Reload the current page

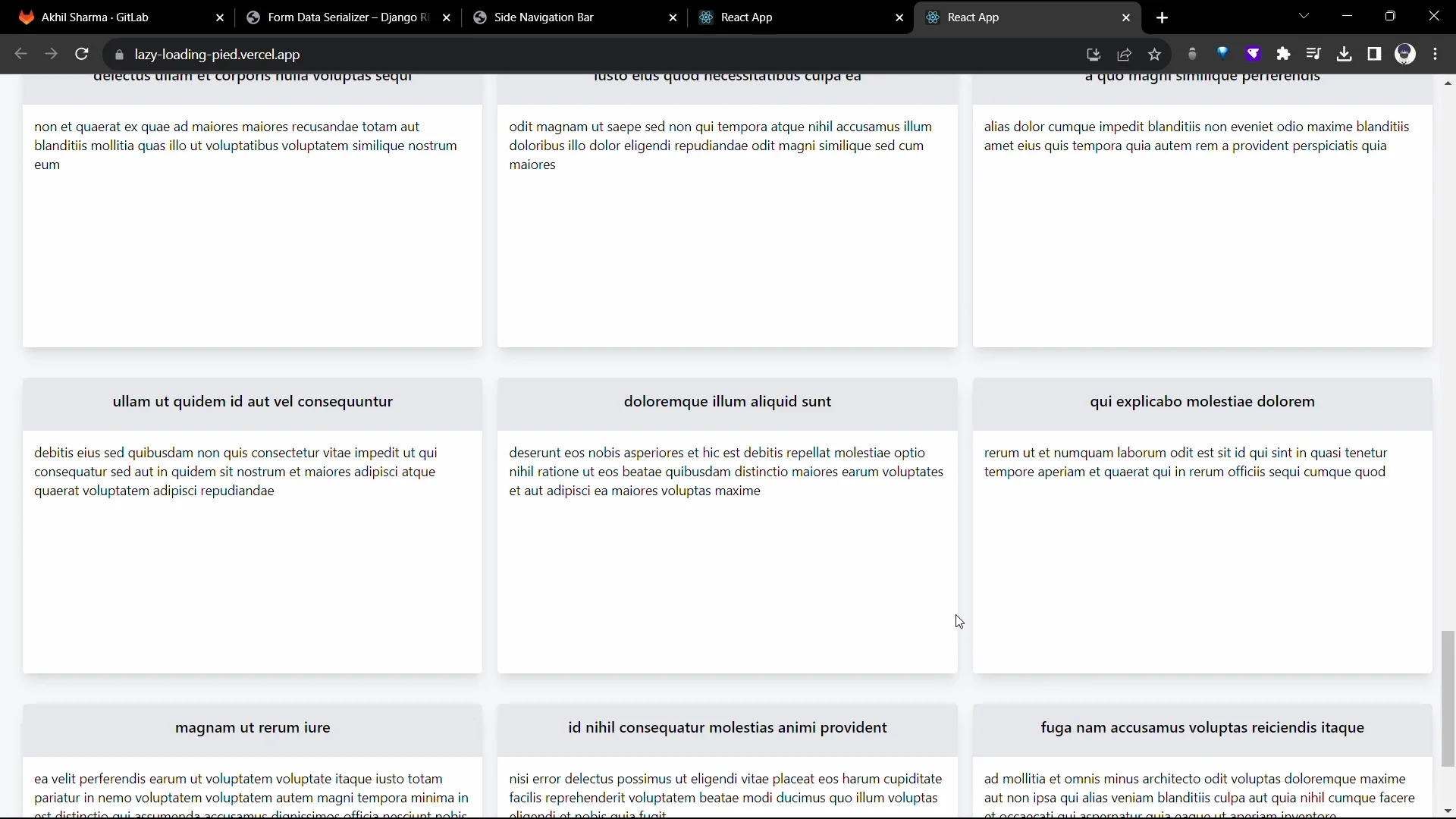pos(82,54)
